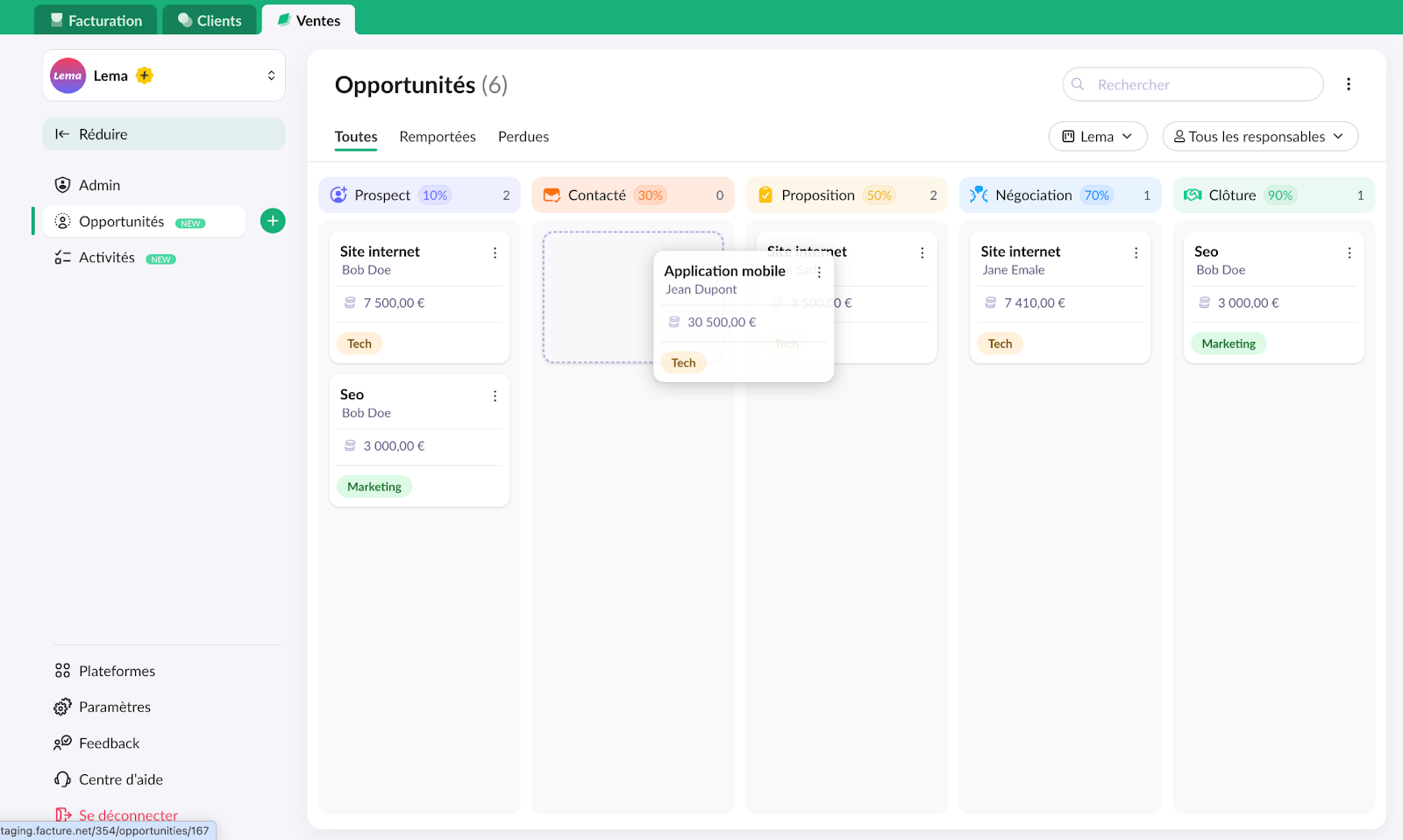The image size is (1403, 840).
Task: Open the Tous les responsables dropdown
Action: [1260, 136]
